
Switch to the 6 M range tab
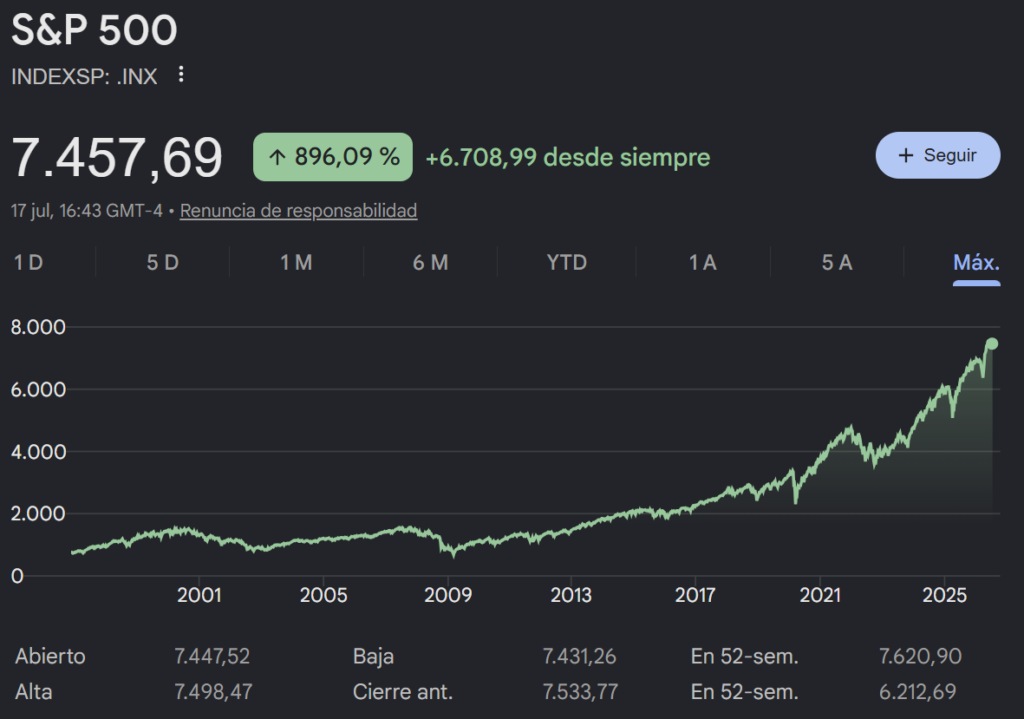(x=431, y=263)
